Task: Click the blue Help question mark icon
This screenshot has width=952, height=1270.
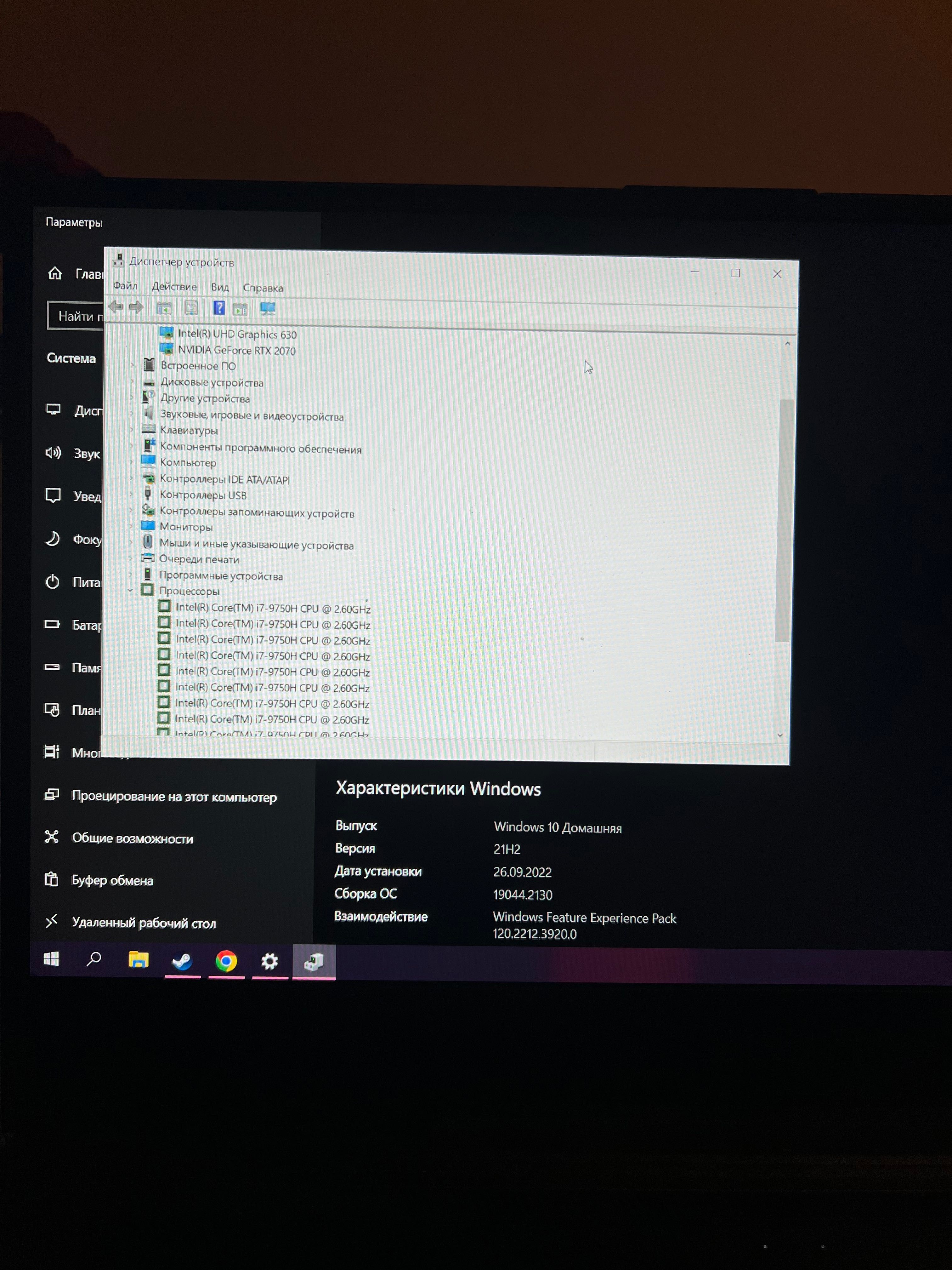Action: click(x=219, y=308)
